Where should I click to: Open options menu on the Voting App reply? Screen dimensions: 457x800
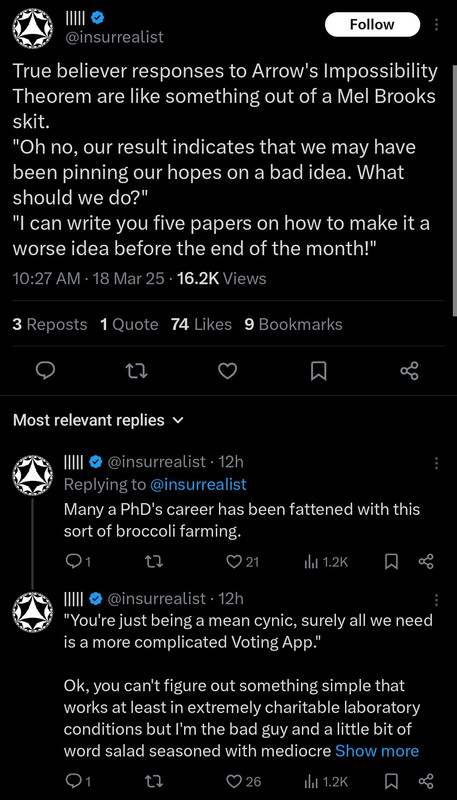click(436, 600)
